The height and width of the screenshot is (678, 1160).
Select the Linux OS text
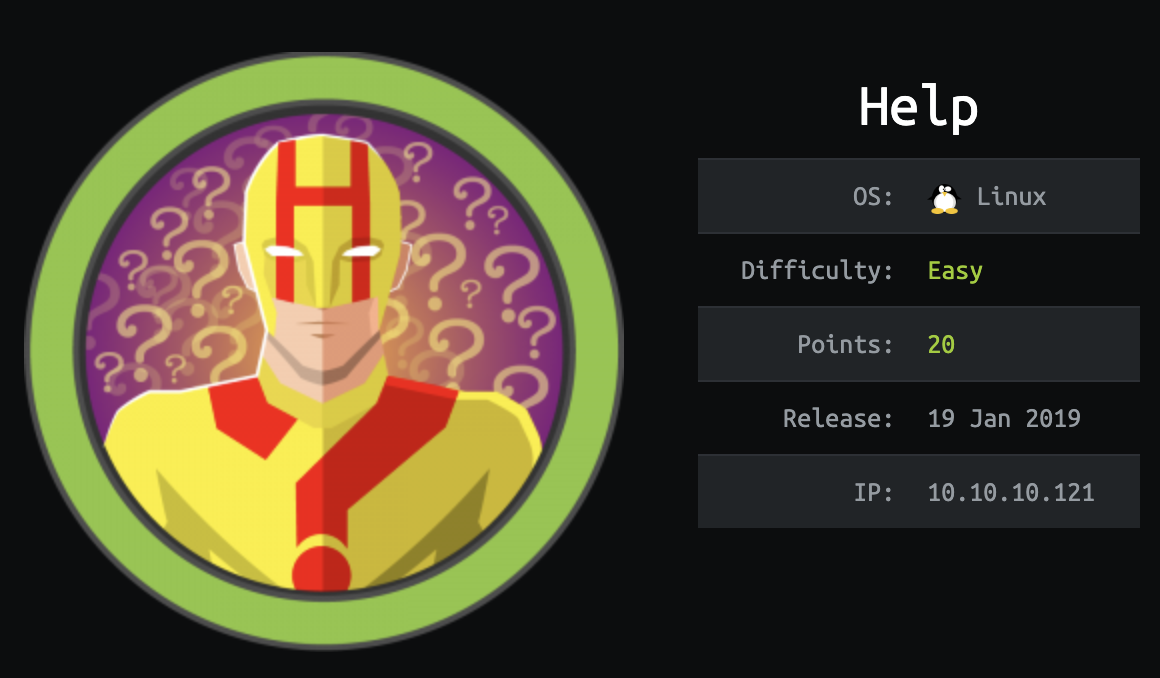point(1011,196)
